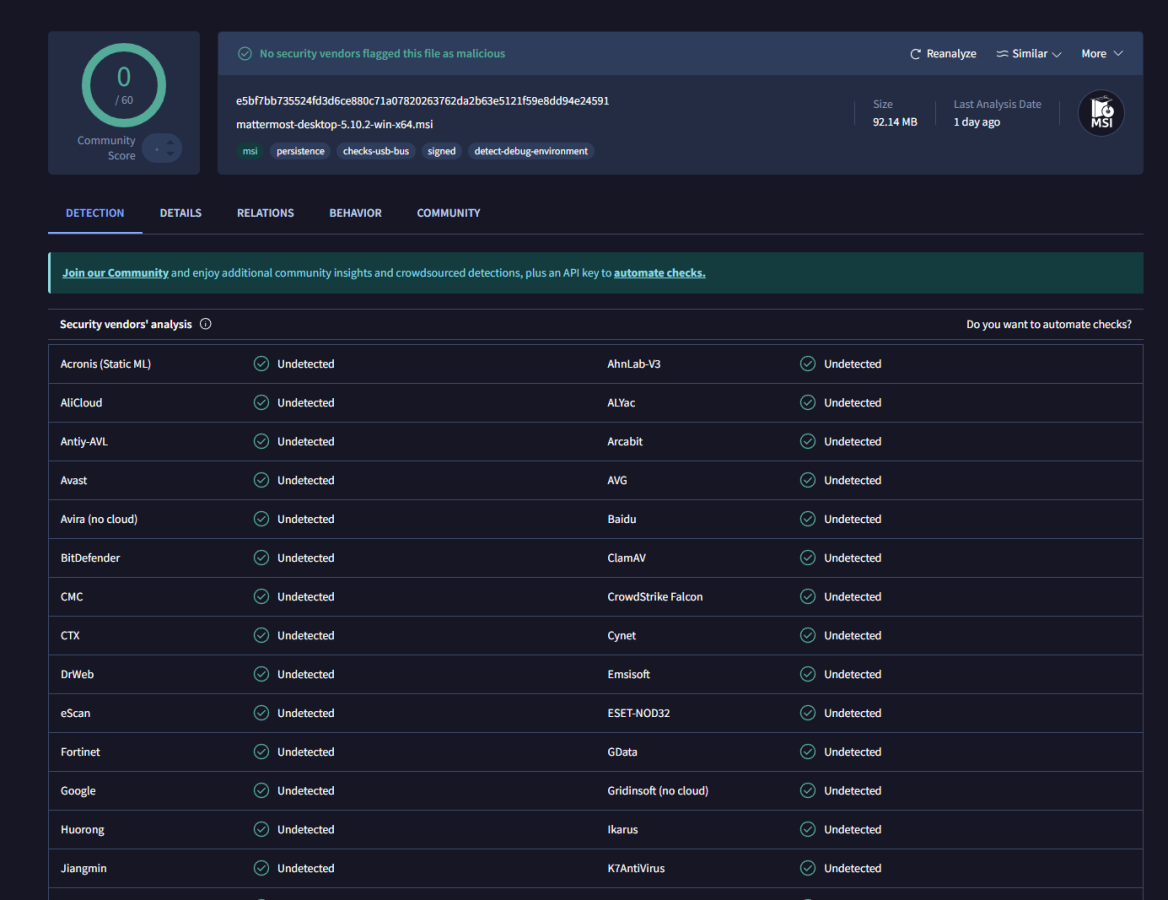Open the Similar dropdown

coord(1029,54)
